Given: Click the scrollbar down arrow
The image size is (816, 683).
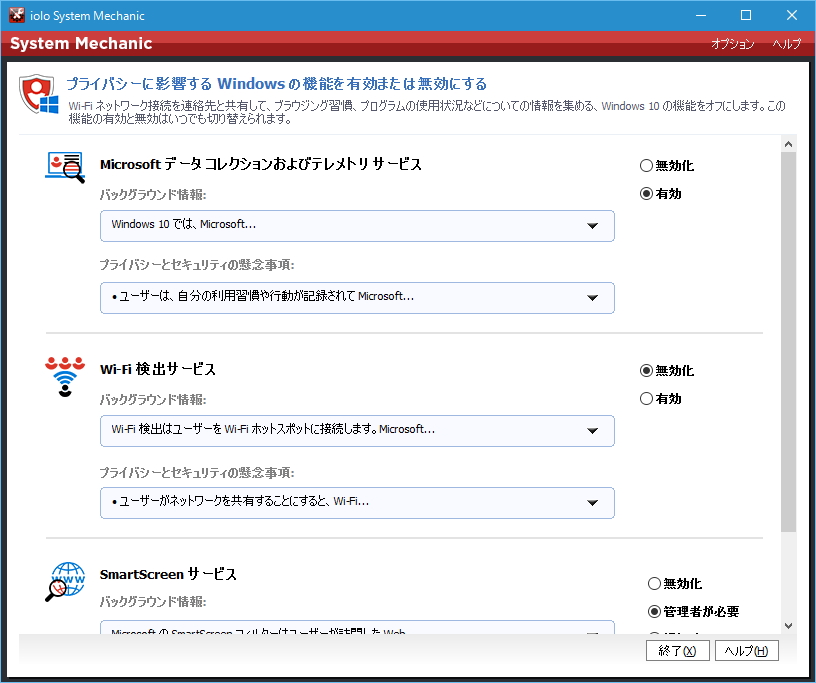Looking at the screenshot, I should (x=788, y=626).
